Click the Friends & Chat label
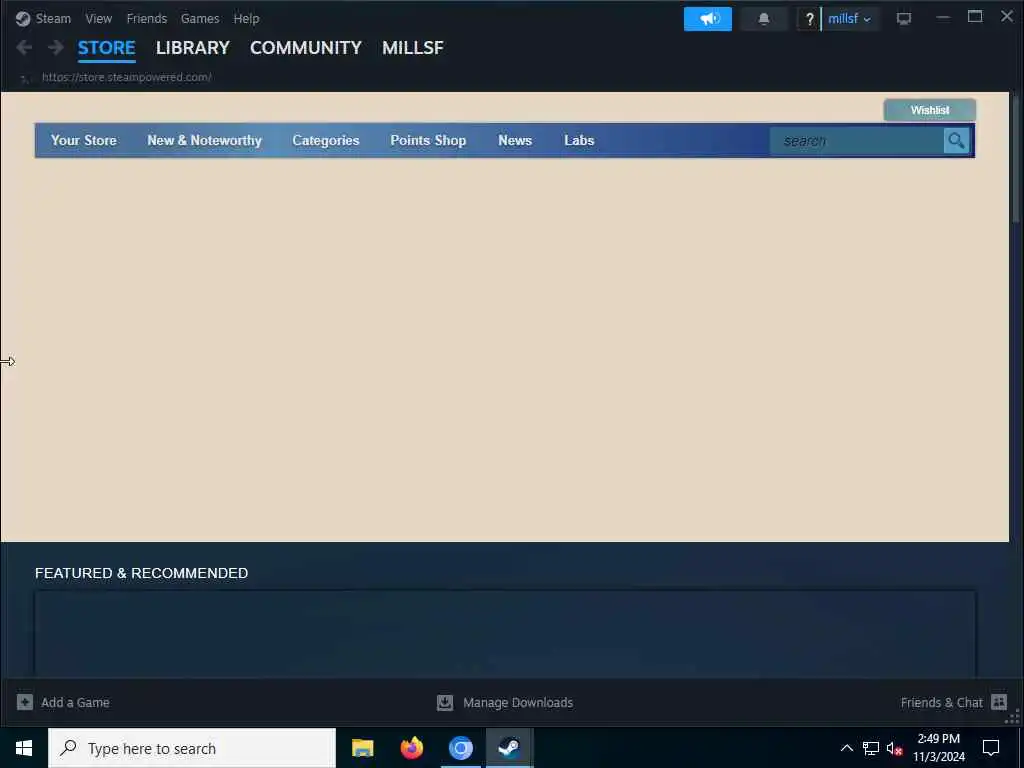The height and width of the screenshot is (768, 1024). pyautogui.click(x=942, y=703)
